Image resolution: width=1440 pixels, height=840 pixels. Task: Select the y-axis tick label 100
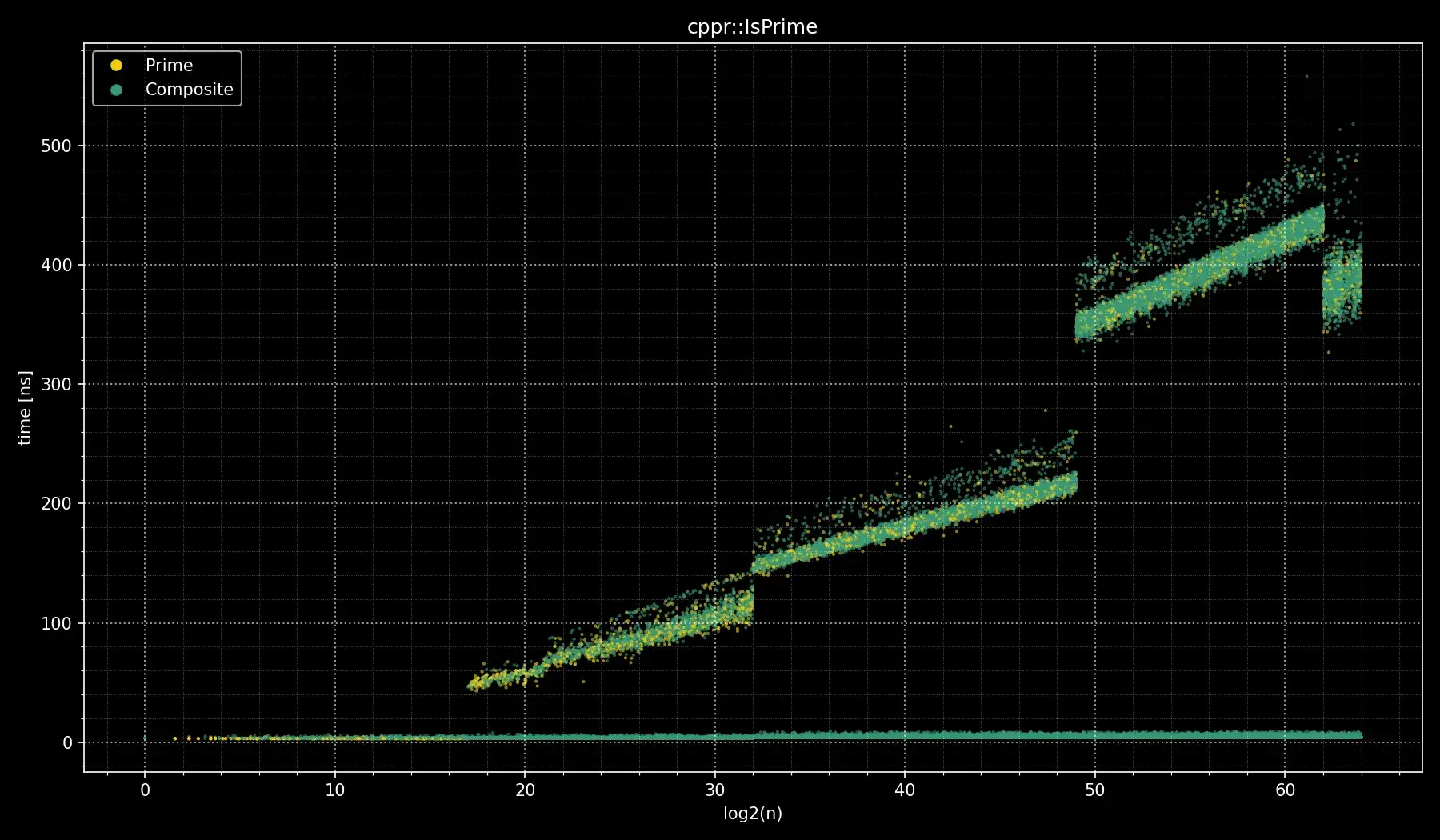tap(56, 623)
